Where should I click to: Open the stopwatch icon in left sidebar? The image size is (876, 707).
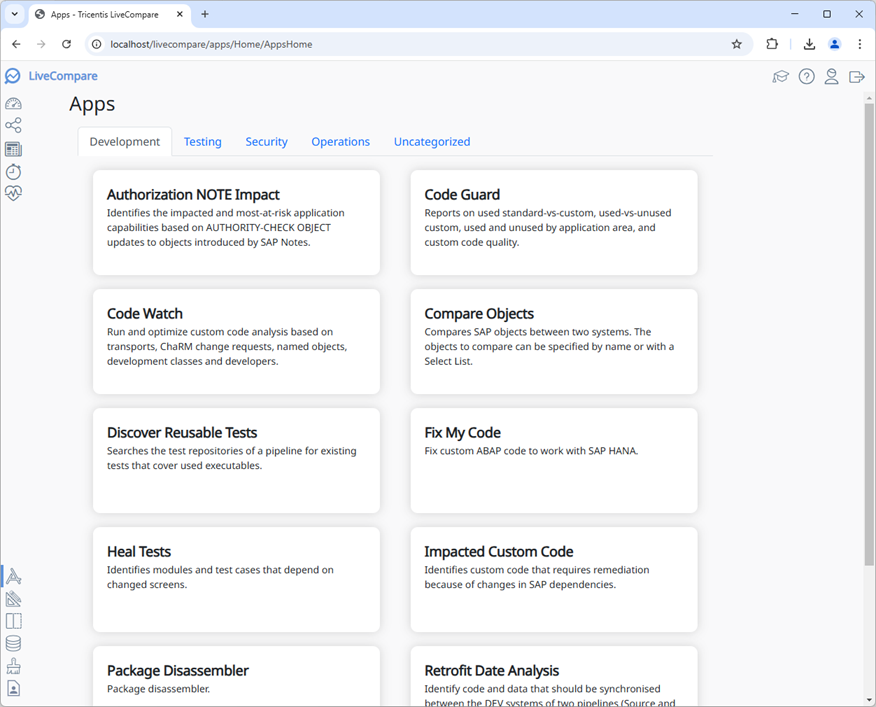pyautogui.click(x=13, y=172)
